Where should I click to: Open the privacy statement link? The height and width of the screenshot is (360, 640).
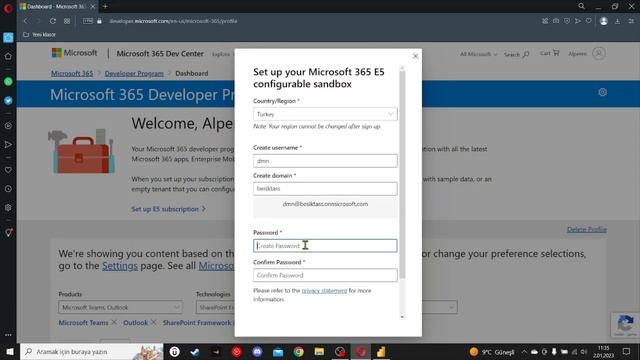point(324,291)
